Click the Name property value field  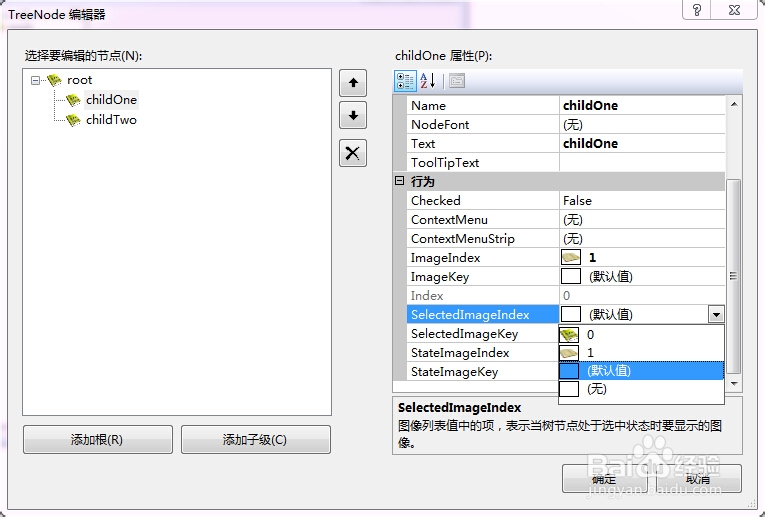click(x=642, y=105)
